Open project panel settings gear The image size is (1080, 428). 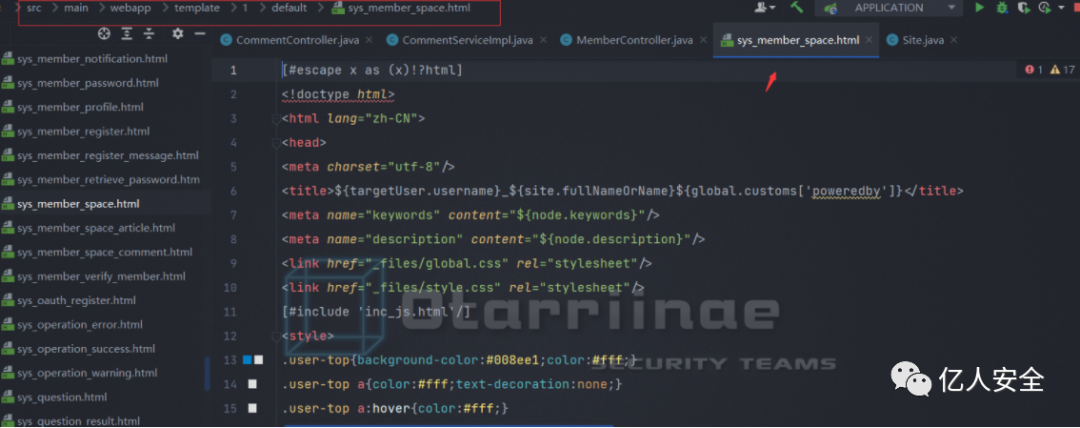178,34
